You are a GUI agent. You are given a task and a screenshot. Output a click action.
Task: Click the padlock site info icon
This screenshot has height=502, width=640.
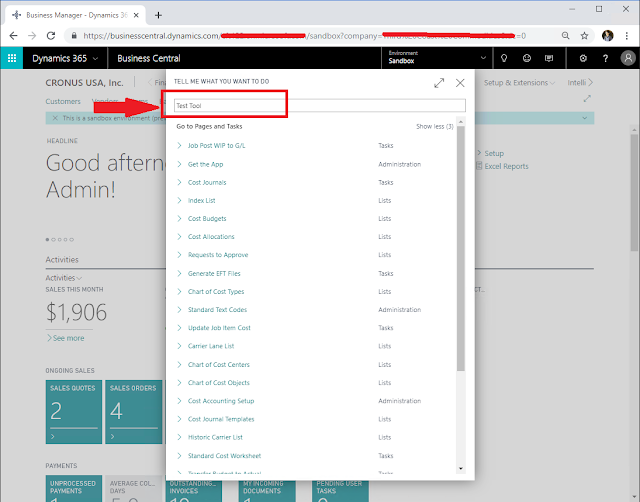click(74, 36)
